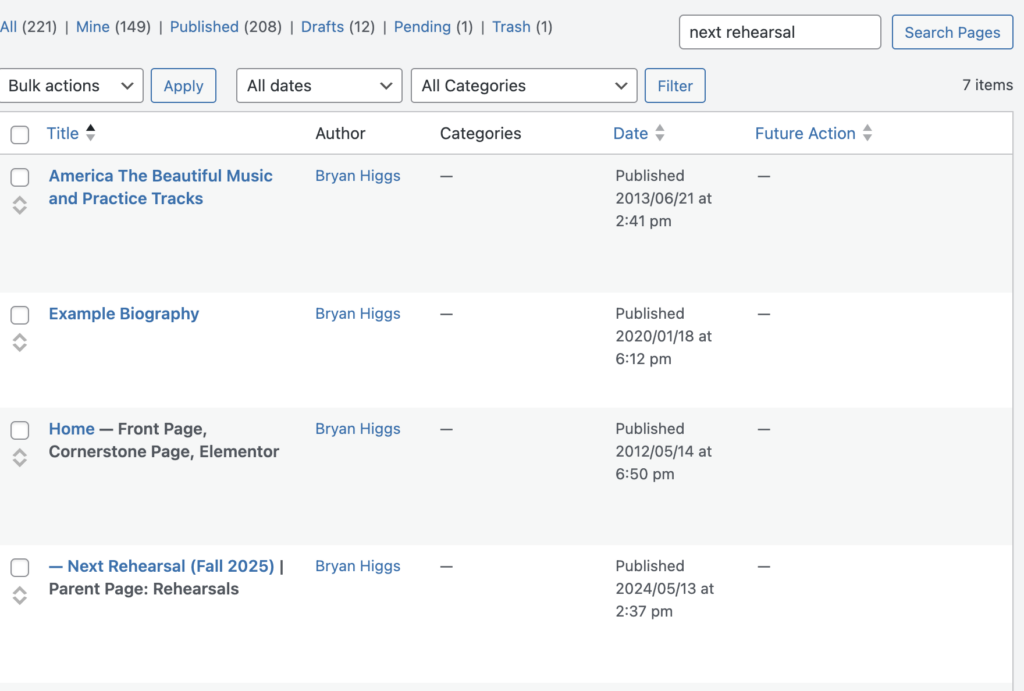Image resolution: width=1024 pixels, height=691 pixels.
Task: Show only Published pages
Action: click(x=204, y=27)
